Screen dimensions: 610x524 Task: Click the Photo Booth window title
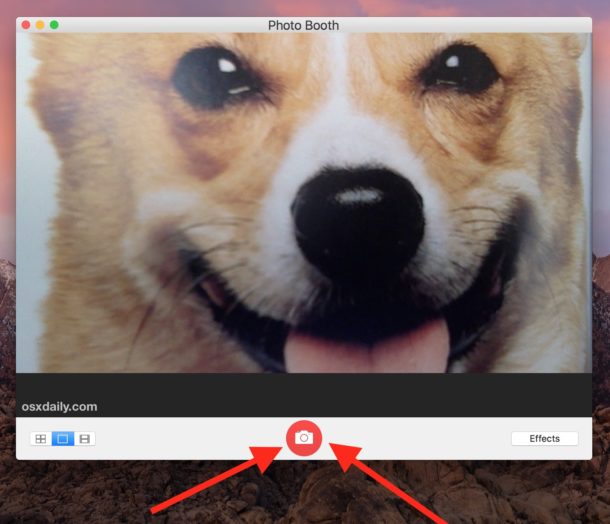[303, 25]
